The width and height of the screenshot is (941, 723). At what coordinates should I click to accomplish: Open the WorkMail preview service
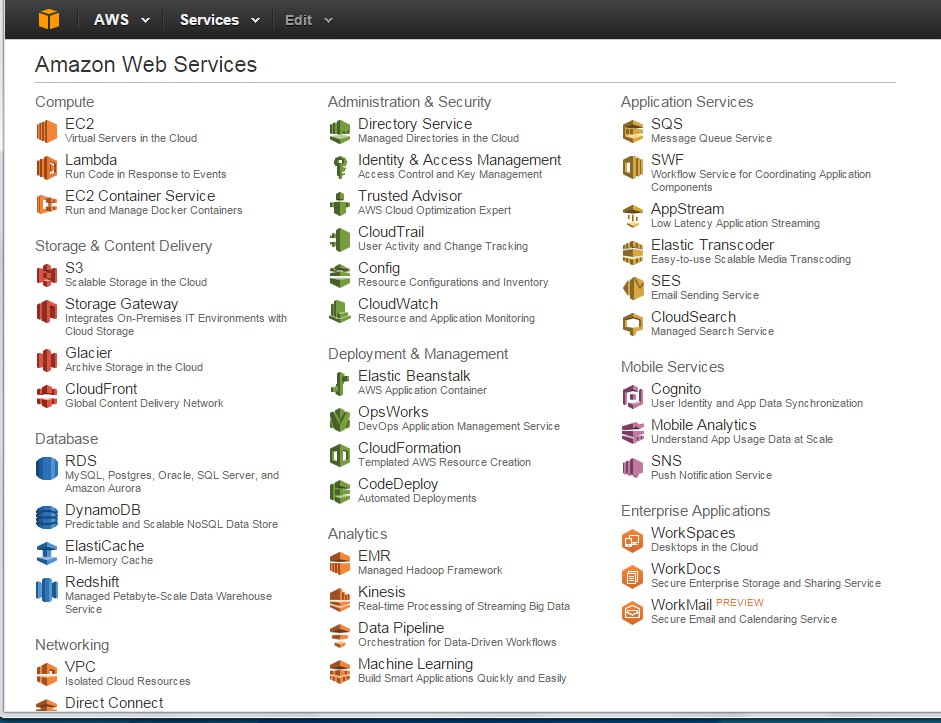(x=685, y=603)
